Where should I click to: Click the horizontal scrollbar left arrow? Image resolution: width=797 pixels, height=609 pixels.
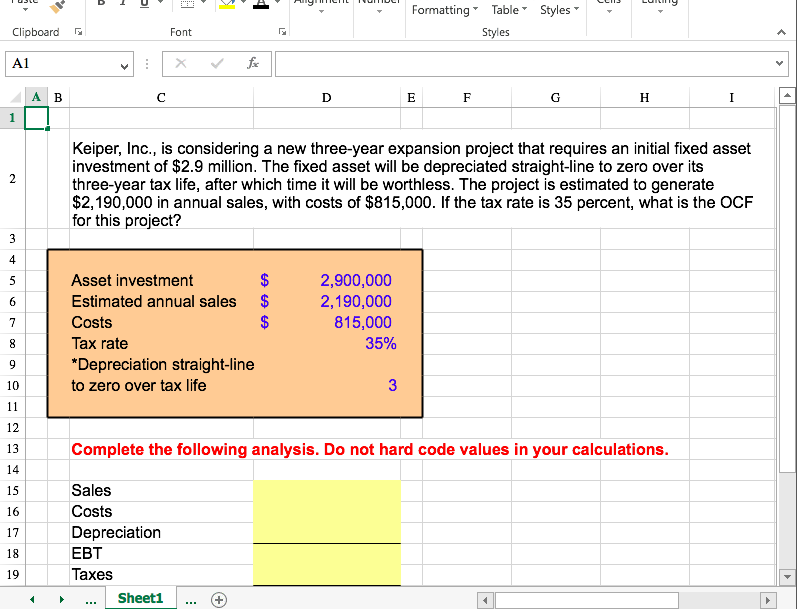tap(485, 600)
